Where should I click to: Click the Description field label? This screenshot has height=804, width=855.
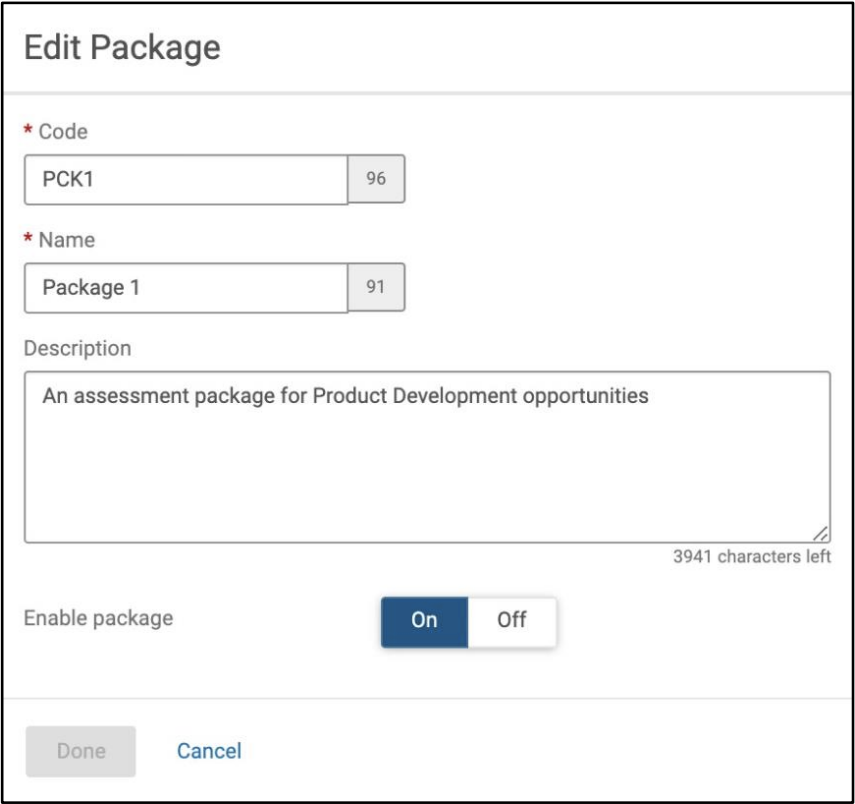[77, 348]
